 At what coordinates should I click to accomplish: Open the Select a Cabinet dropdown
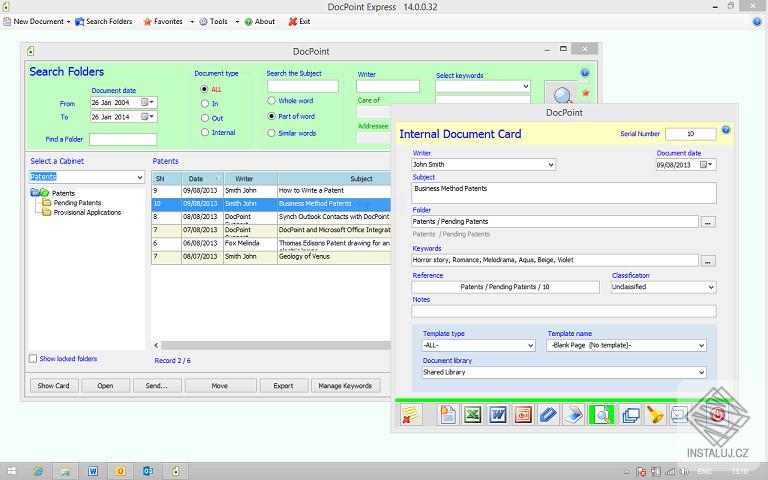(140, 177)
